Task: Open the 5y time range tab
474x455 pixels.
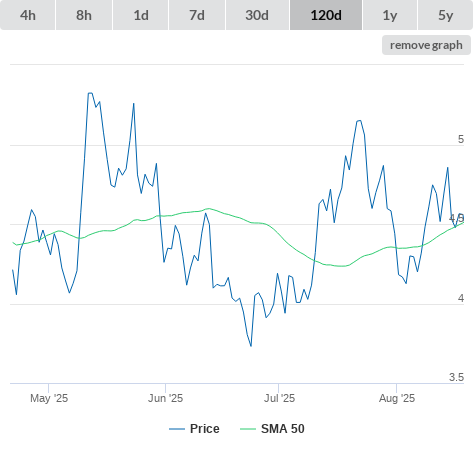Action: [445, 15]
